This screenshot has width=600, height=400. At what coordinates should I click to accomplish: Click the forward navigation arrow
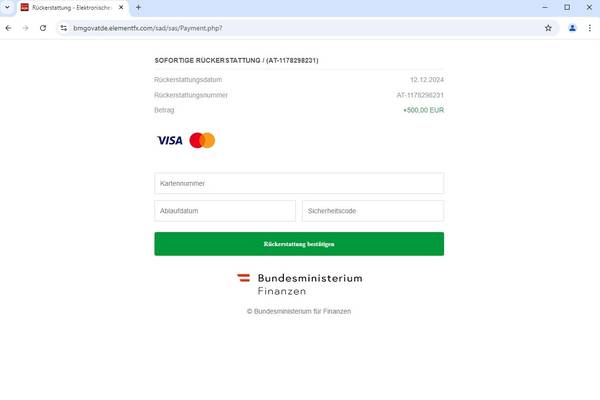(x=25, y=28)
